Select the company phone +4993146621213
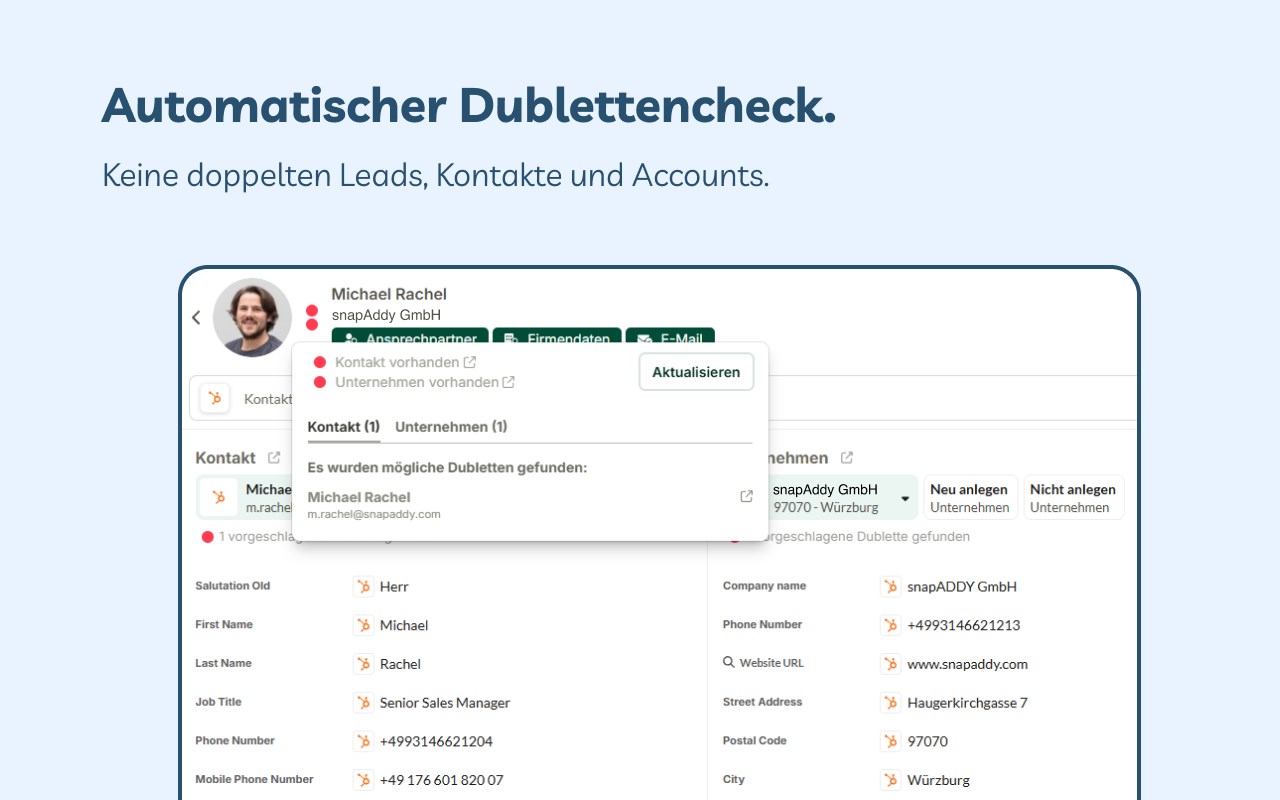The image size is (1280, 800). (964, 626)
